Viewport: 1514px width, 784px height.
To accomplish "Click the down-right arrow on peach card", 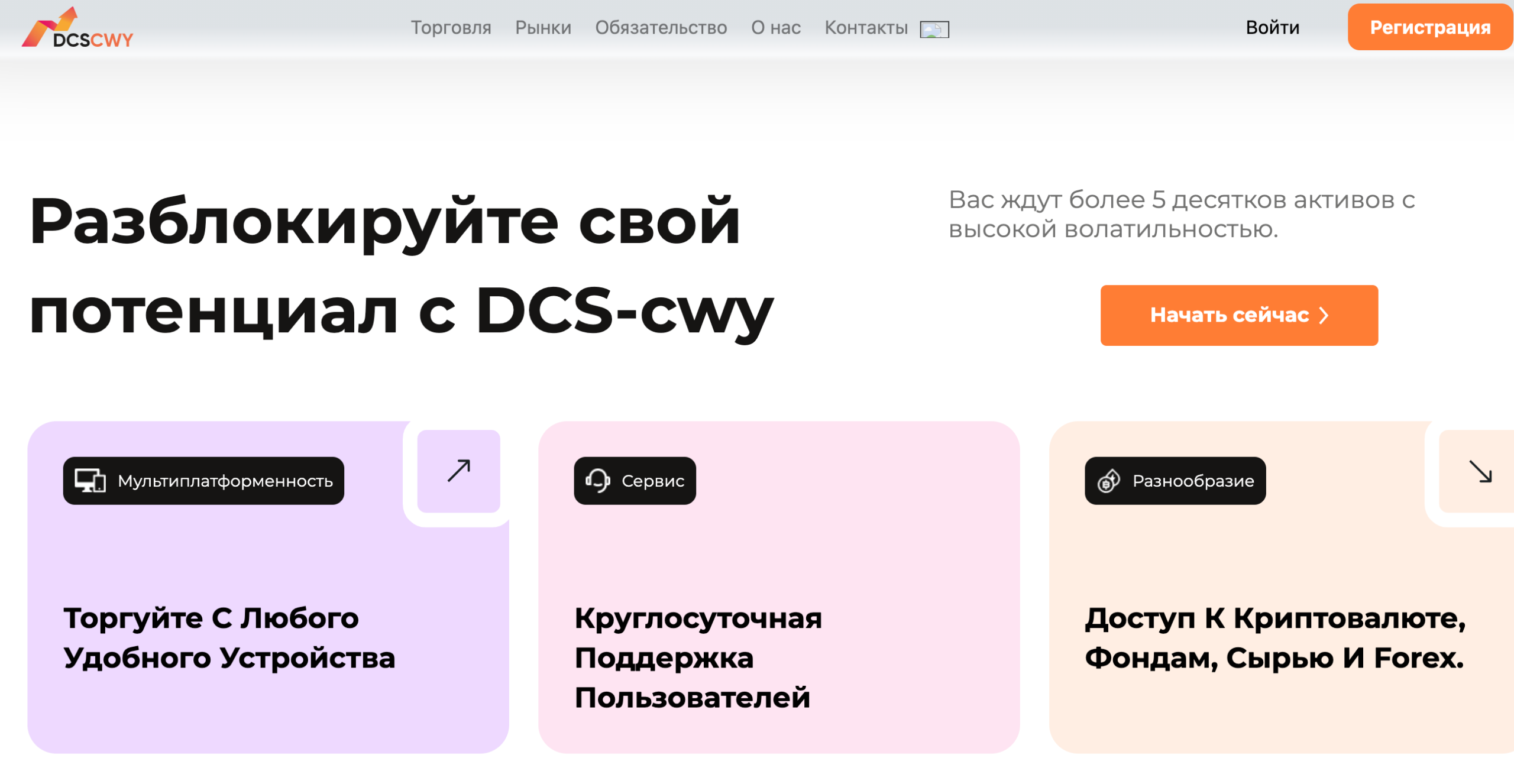I will point(1480,471).
